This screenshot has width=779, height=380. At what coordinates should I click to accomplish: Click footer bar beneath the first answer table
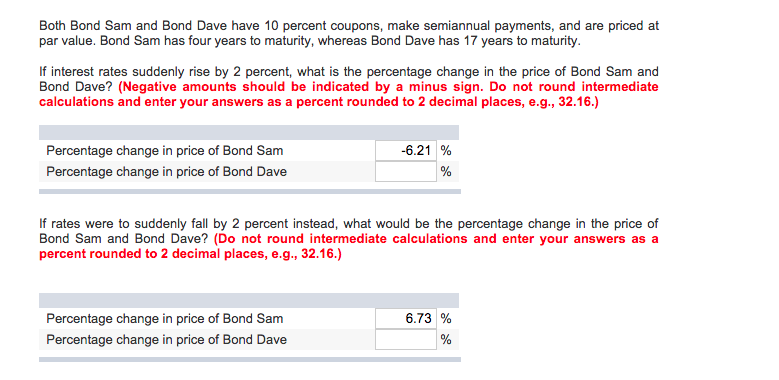pos(250,191)
